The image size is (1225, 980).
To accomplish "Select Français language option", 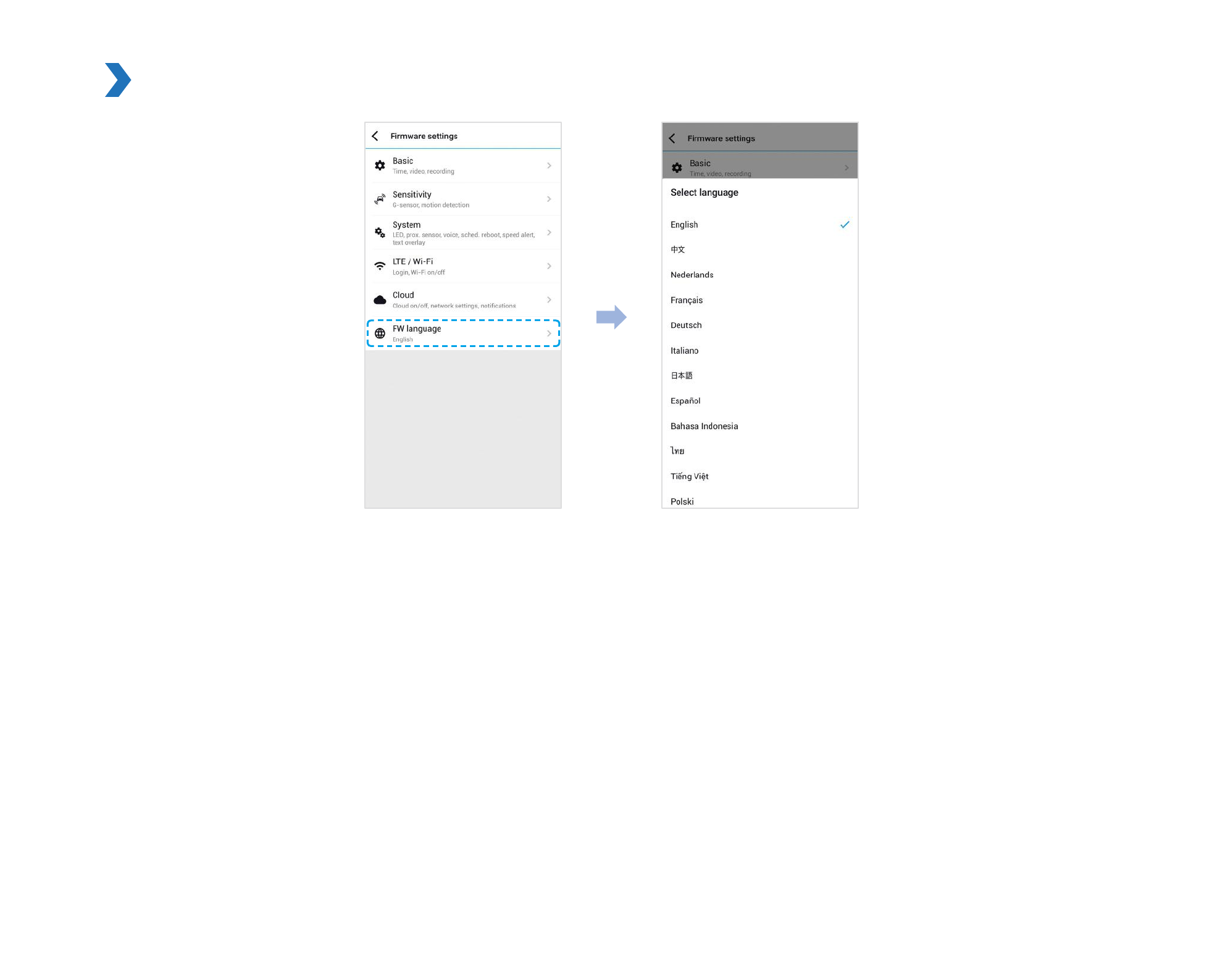I will click(x=760, y=300).
